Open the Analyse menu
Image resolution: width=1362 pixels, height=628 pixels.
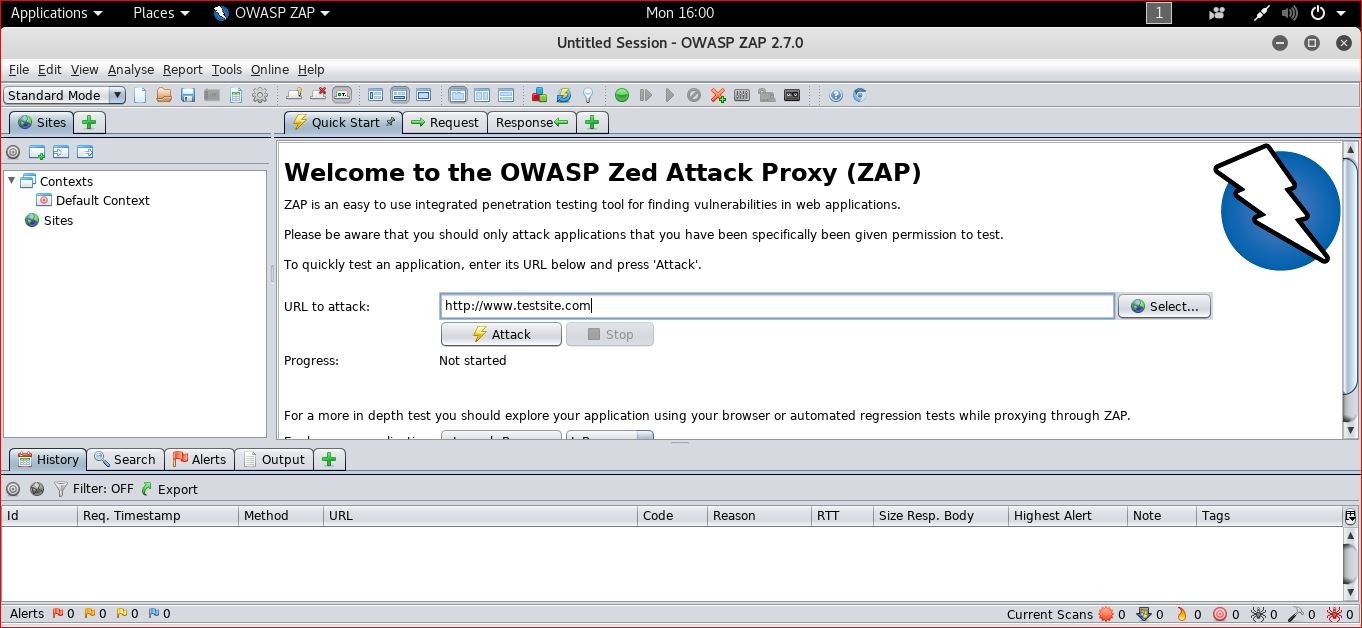(x=131, y=69)
